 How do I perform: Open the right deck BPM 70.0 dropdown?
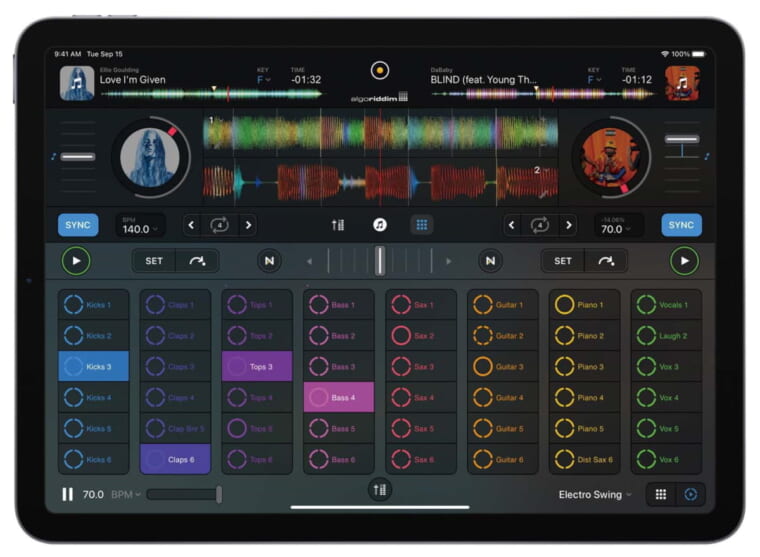click(618, 226)
